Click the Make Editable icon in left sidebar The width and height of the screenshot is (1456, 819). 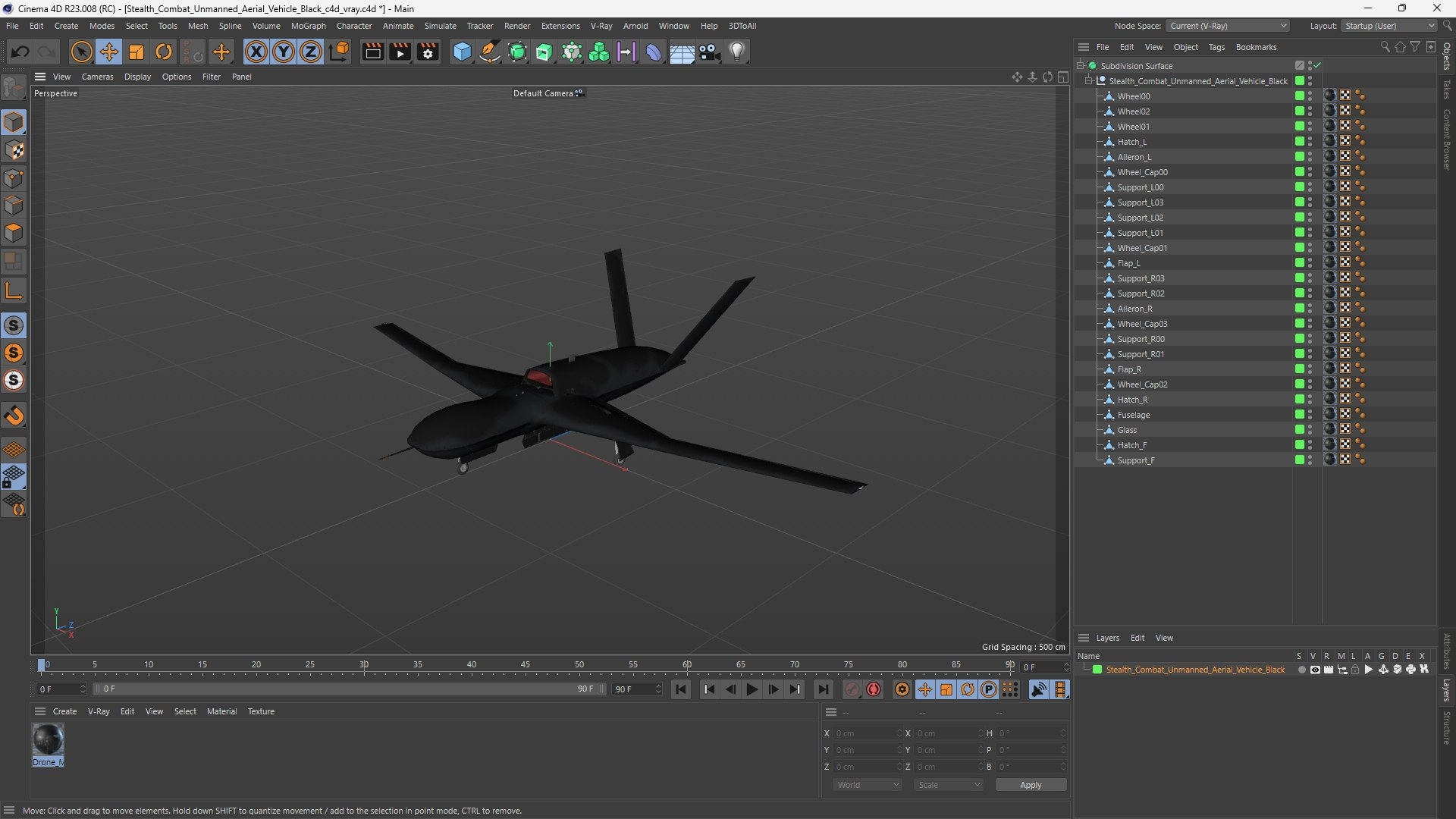point(14,88)
